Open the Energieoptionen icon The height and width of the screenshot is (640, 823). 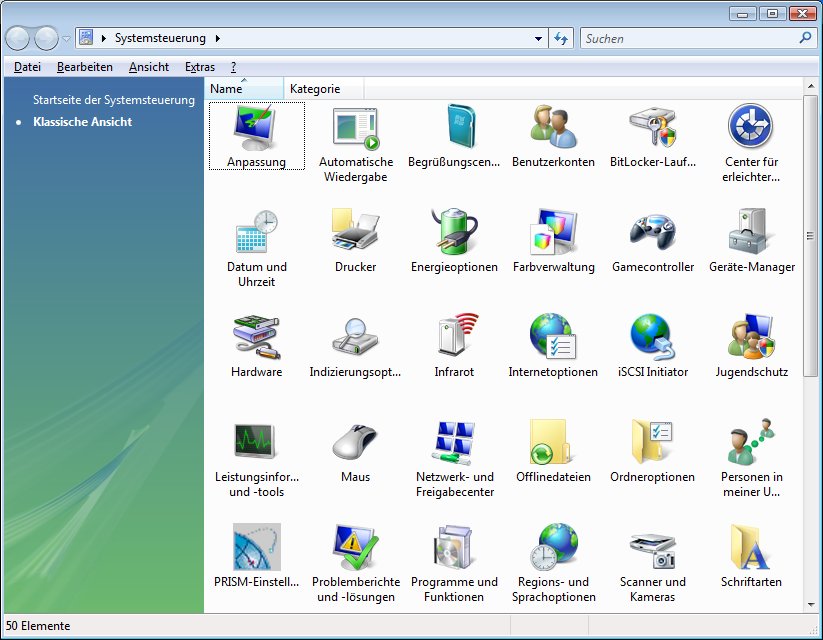[454, 233]
